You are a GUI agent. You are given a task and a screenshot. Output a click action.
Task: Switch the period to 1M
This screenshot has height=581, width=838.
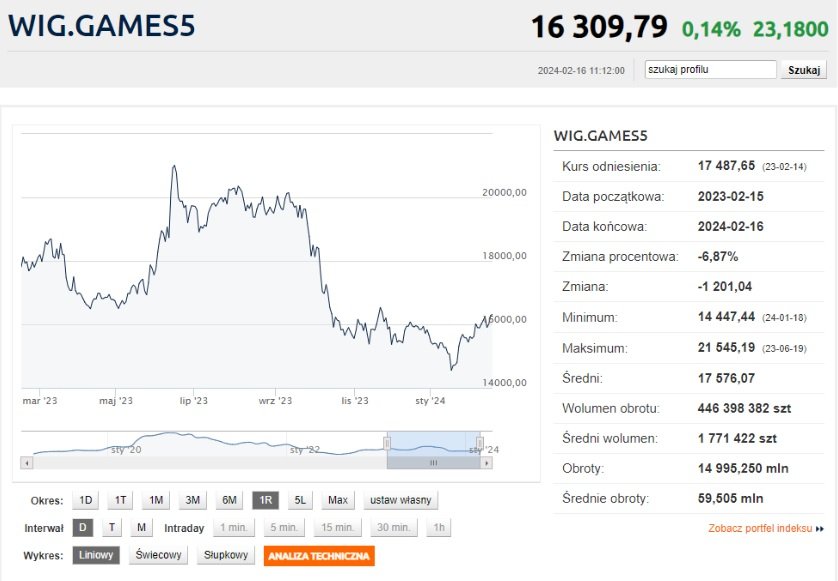[x=156, y=500]
